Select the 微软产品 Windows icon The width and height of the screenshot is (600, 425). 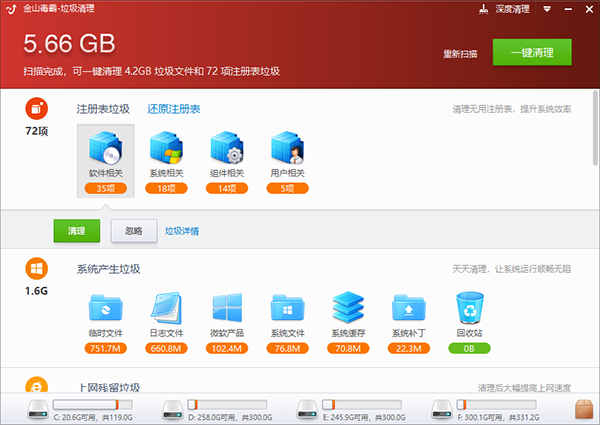pyautogui.click(x=227, y=308)
